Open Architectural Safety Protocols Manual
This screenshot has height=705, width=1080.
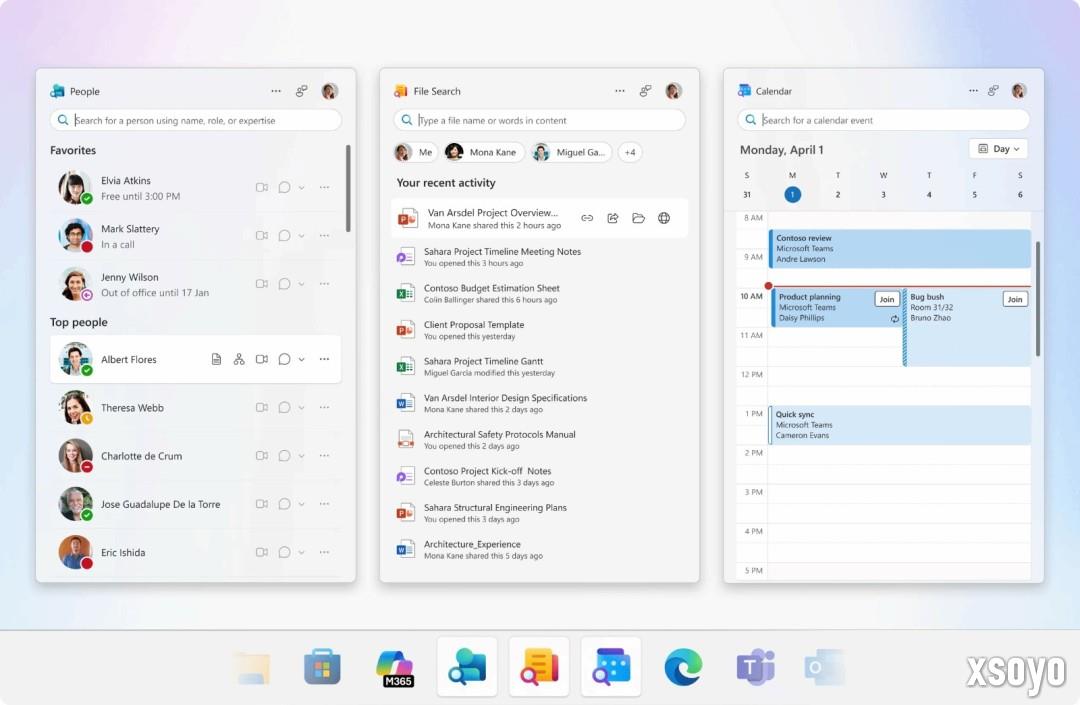click(x=539, y=440)
